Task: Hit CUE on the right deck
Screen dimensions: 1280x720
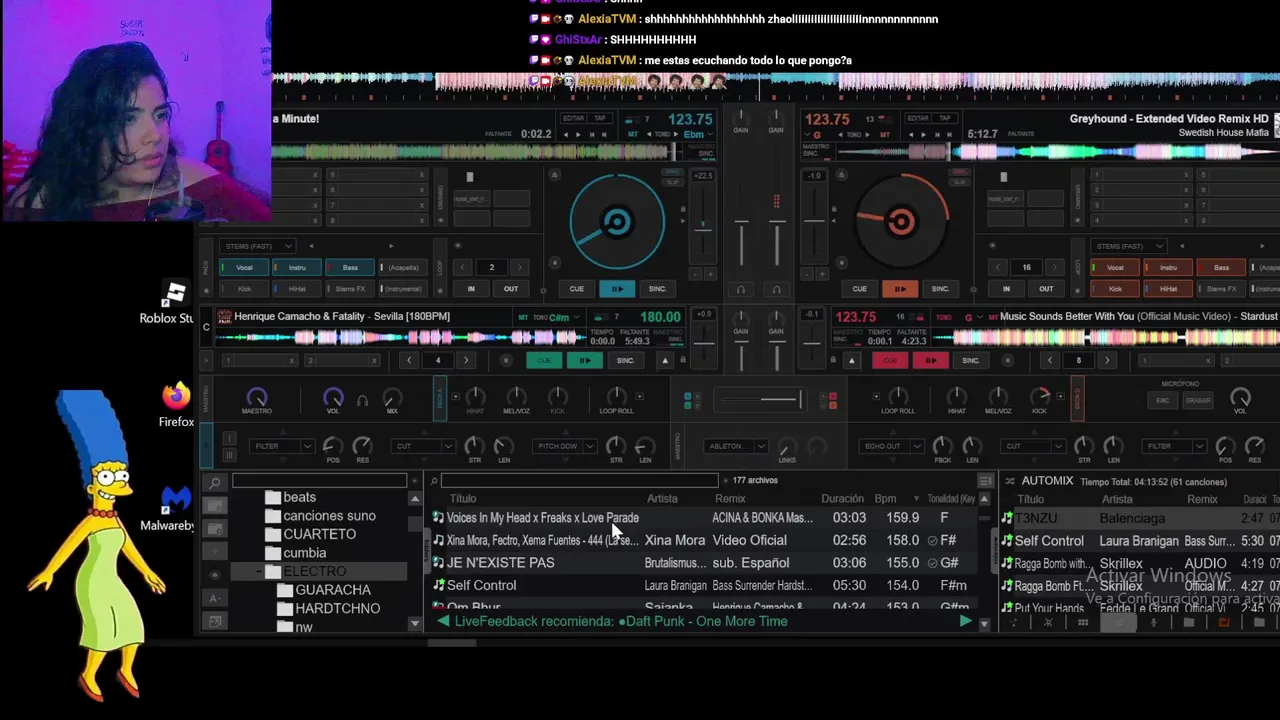Action: tap(859, 289)
